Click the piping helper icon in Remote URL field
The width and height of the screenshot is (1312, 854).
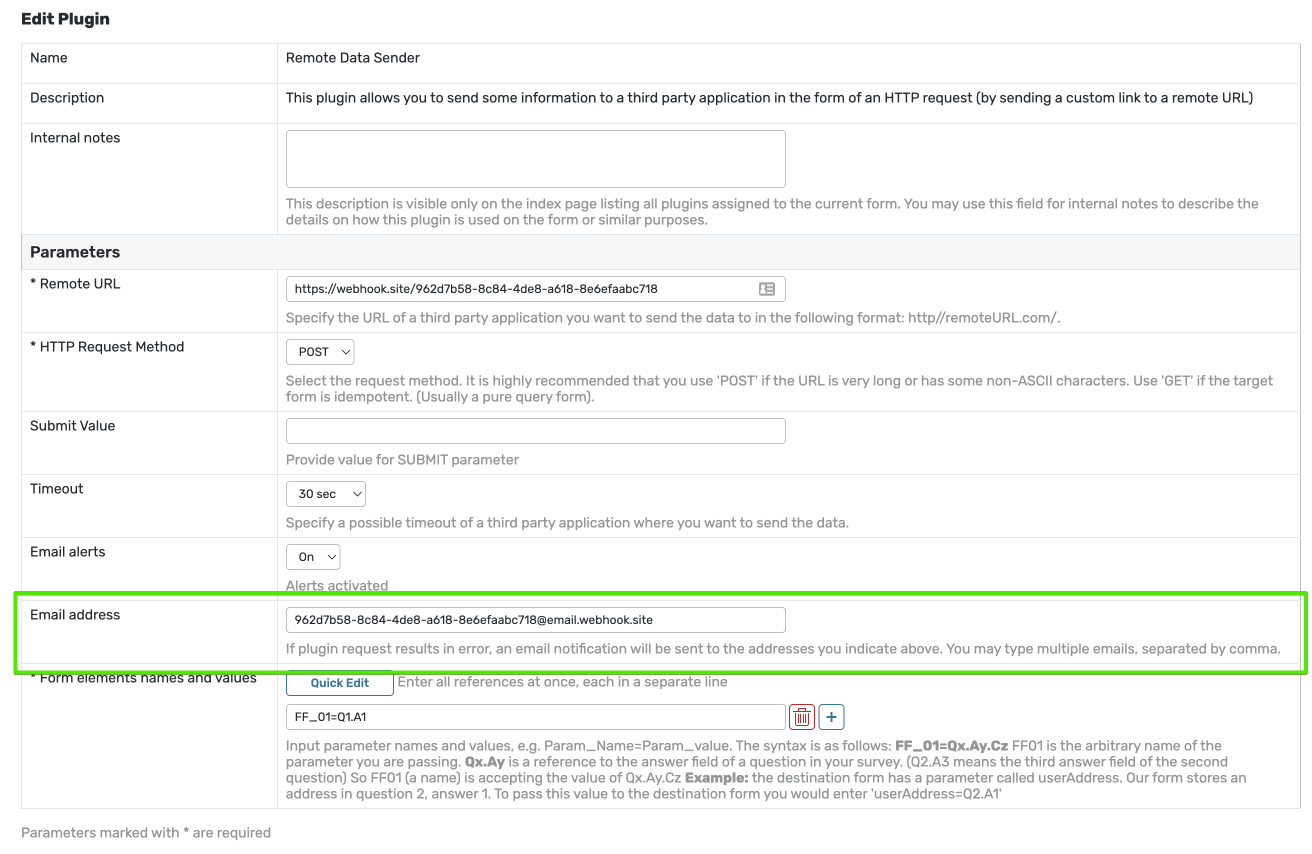click(x=766, y=288)
